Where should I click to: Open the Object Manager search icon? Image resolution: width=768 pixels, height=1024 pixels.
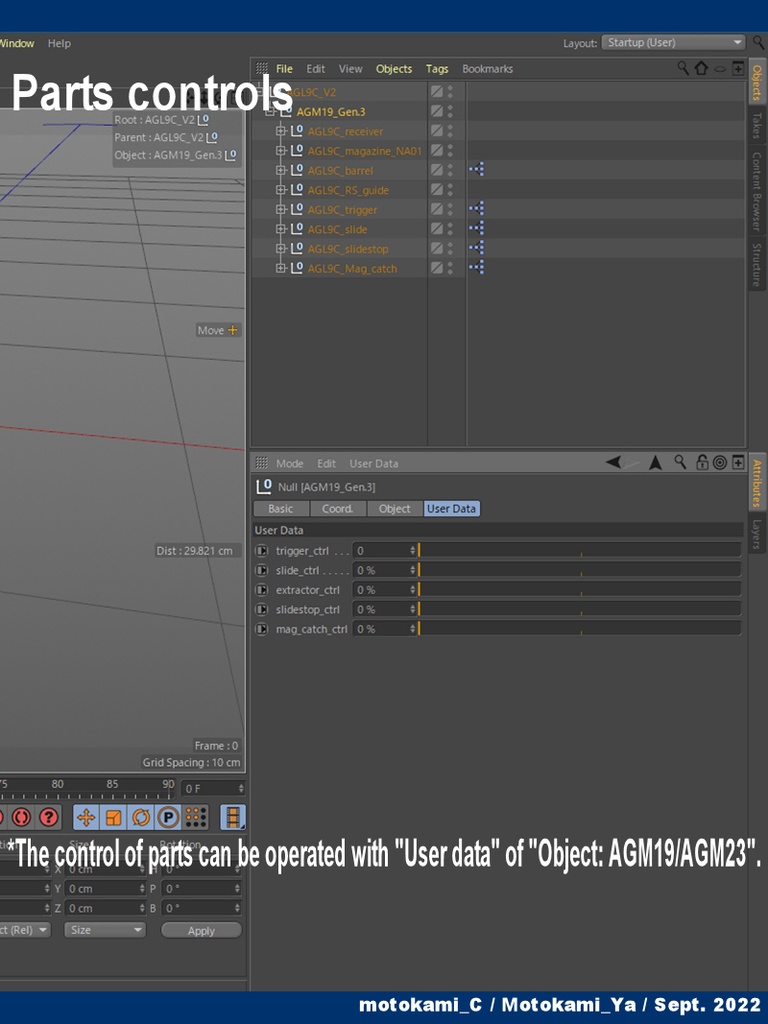coord(683,68)
